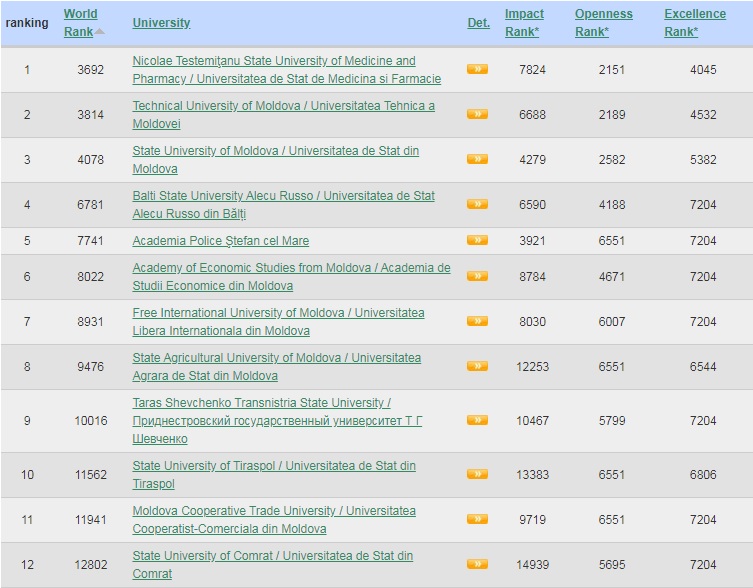Select openness rank value 2189
Image resolution: width=753 pixels, height=588 pixels.
tap(612, 115)
